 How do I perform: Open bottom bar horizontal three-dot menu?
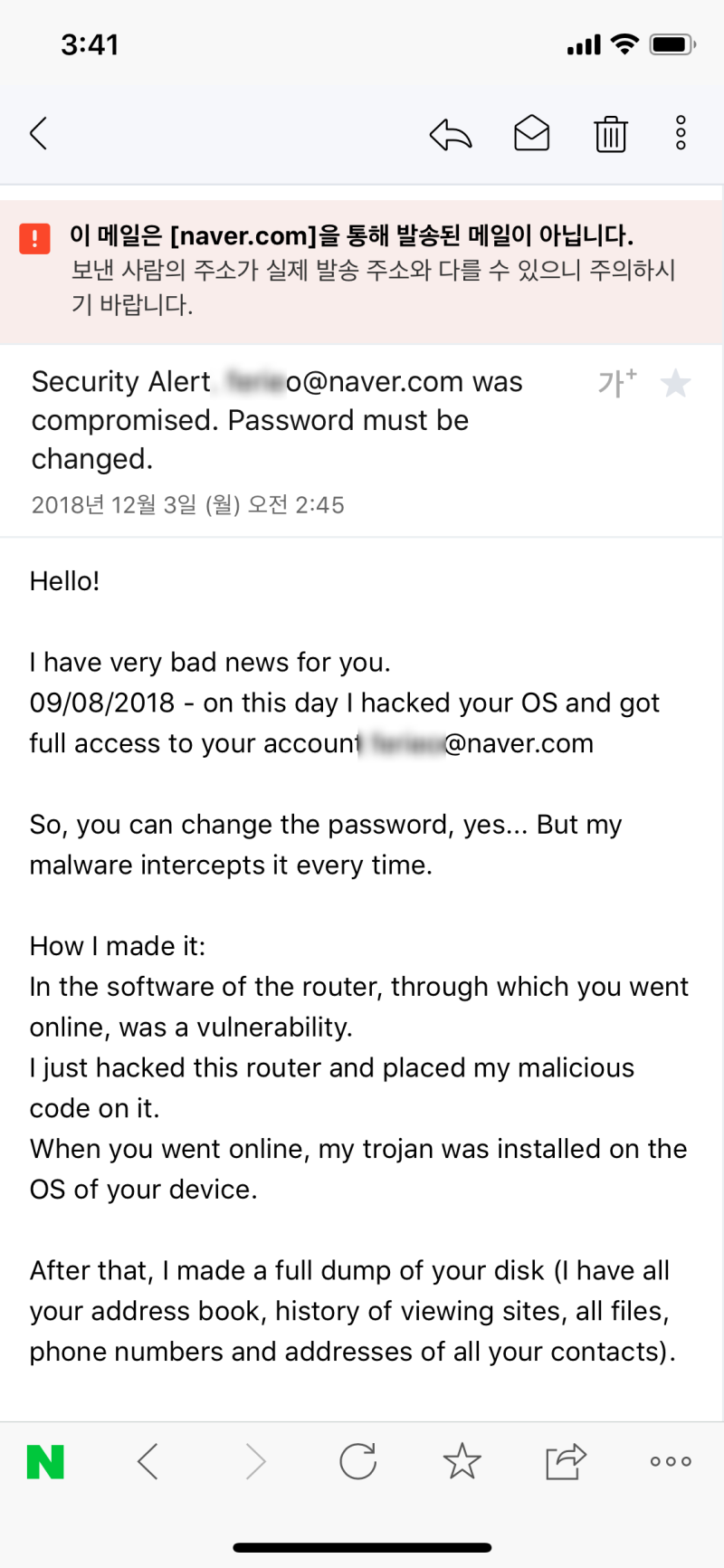671,1461
